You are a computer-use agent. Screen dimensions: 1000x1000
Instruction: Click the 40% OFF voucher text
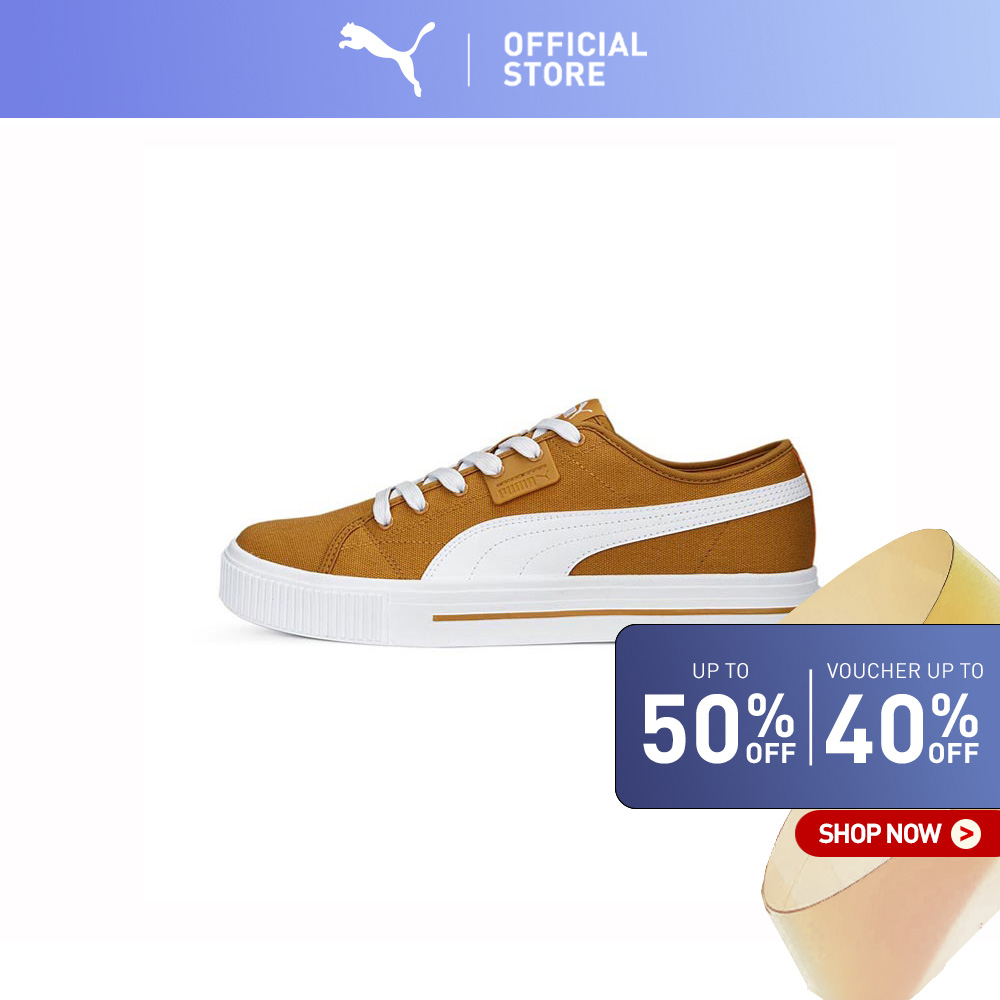pyautogui.click(x=902, y=728)
